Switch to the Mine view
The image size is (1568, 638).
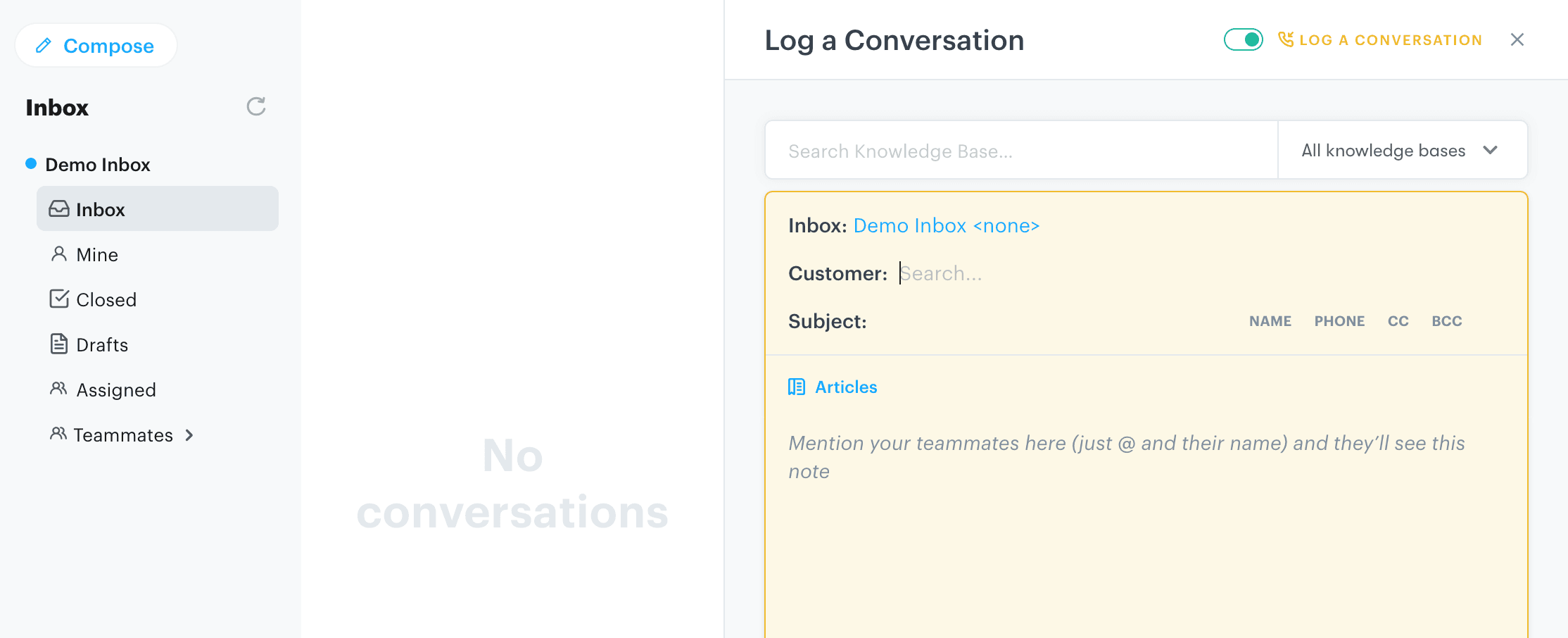pyautogui.click(x=96, y=254)
